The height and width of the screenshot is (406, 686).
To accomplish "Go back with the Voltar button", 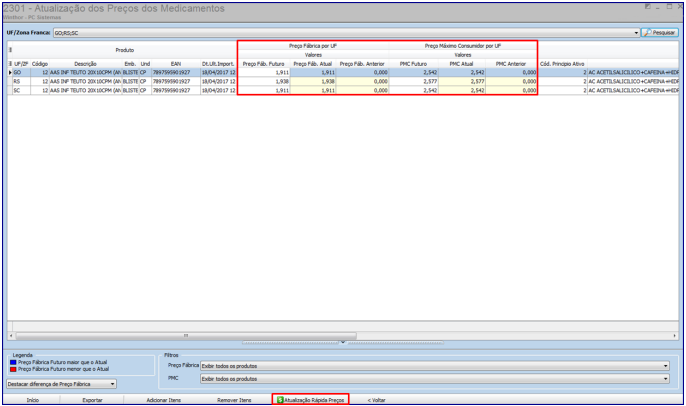I will coord(376,400).
